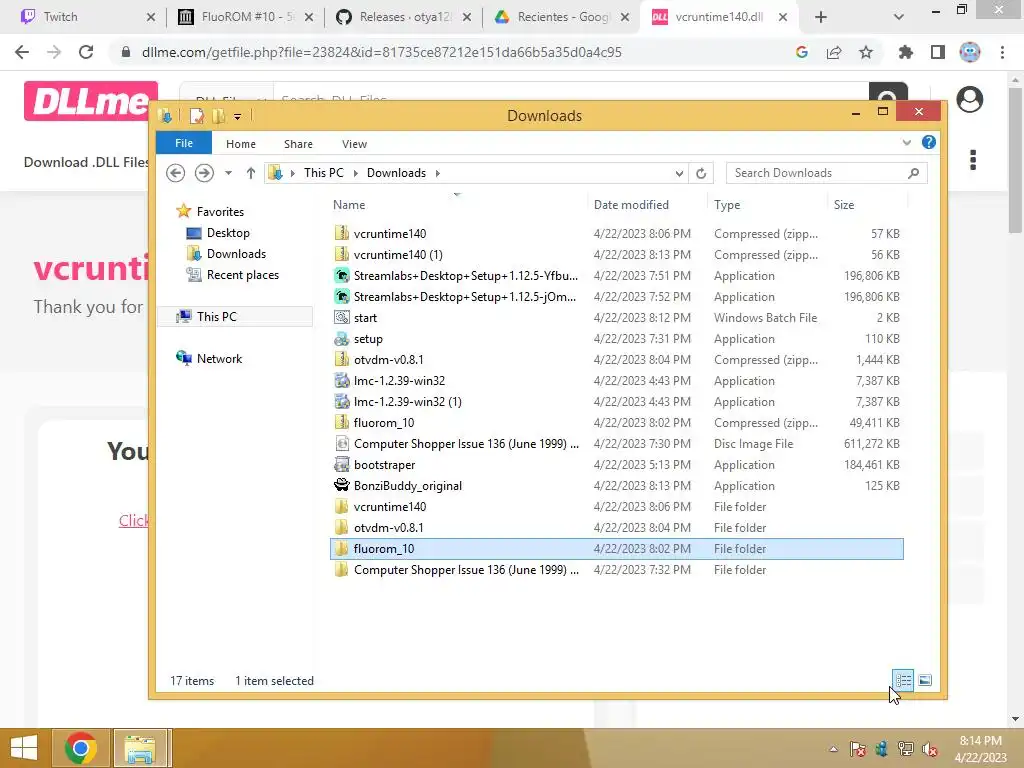Select lmc-1.2.39-win32 application

tap(616, 380)
